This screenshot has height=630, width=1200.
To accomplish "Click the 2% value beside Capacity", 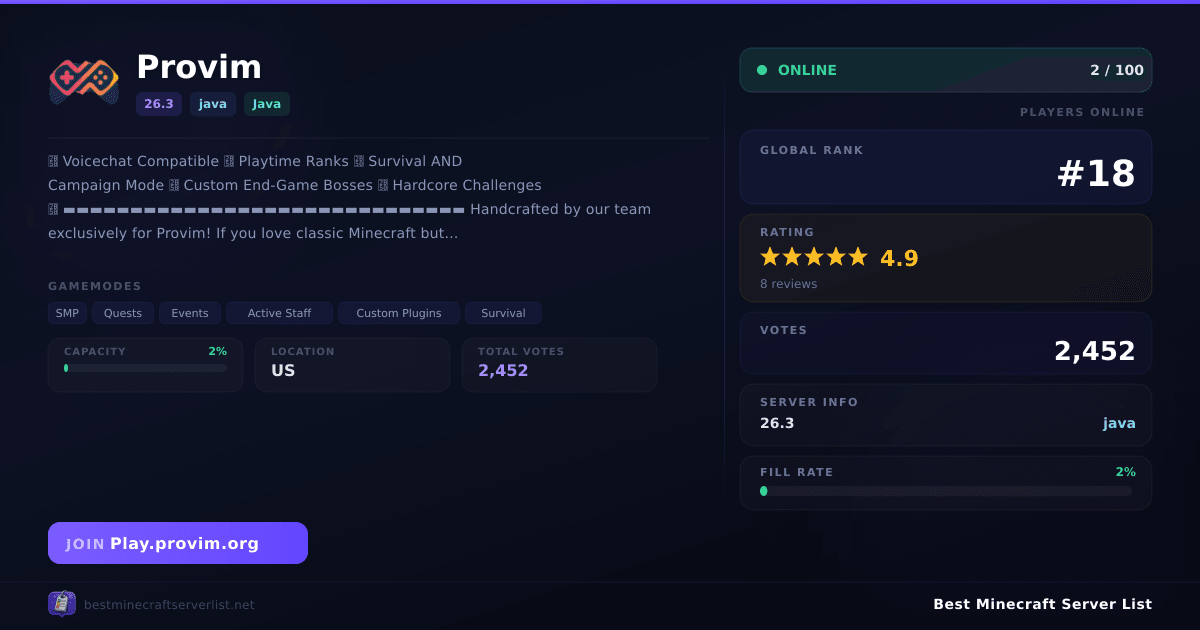I will tap(217, 351).
